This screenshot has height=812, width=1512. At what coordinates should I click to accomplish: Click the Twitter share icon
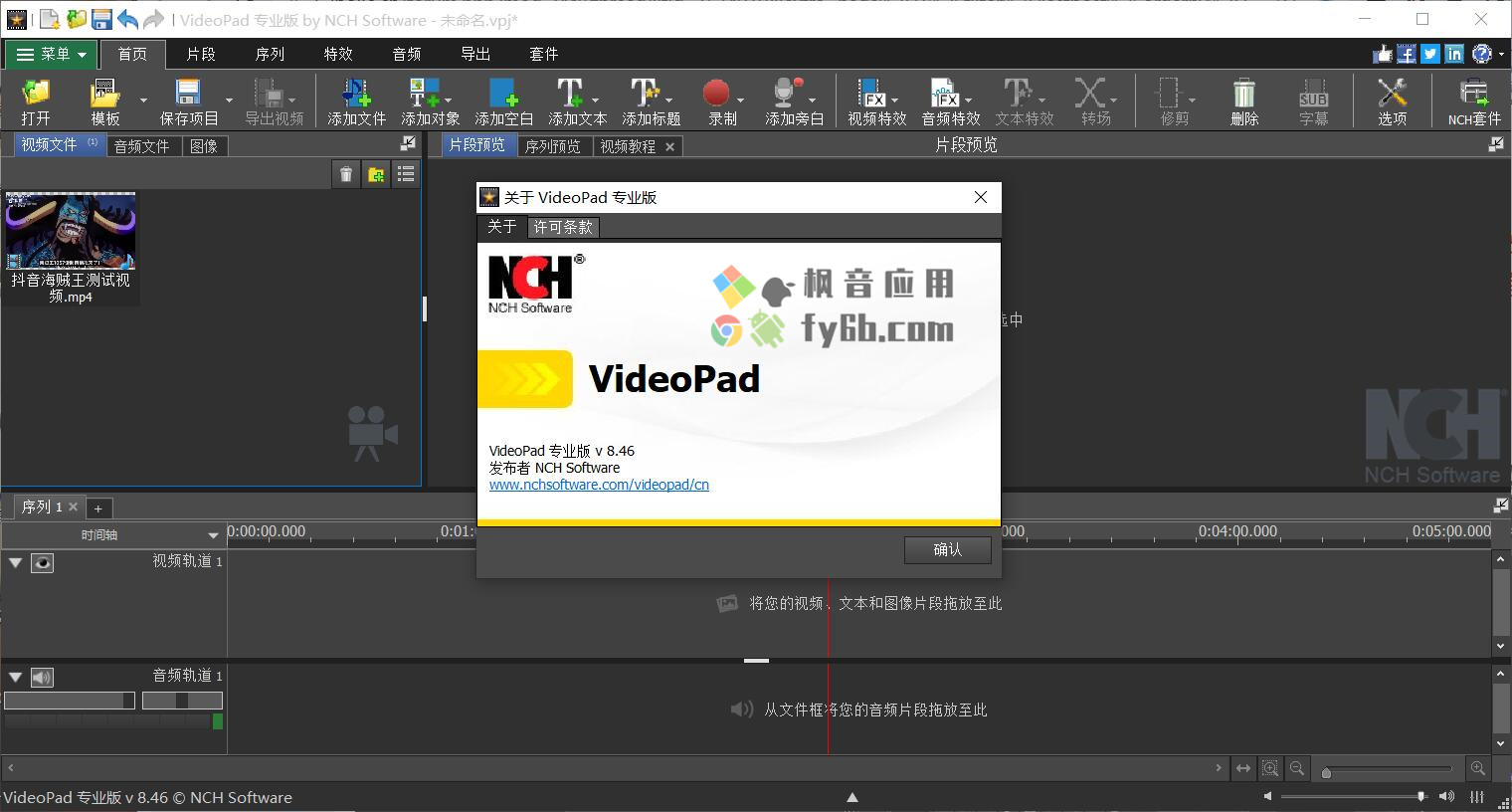click(x=1429, y=54)
